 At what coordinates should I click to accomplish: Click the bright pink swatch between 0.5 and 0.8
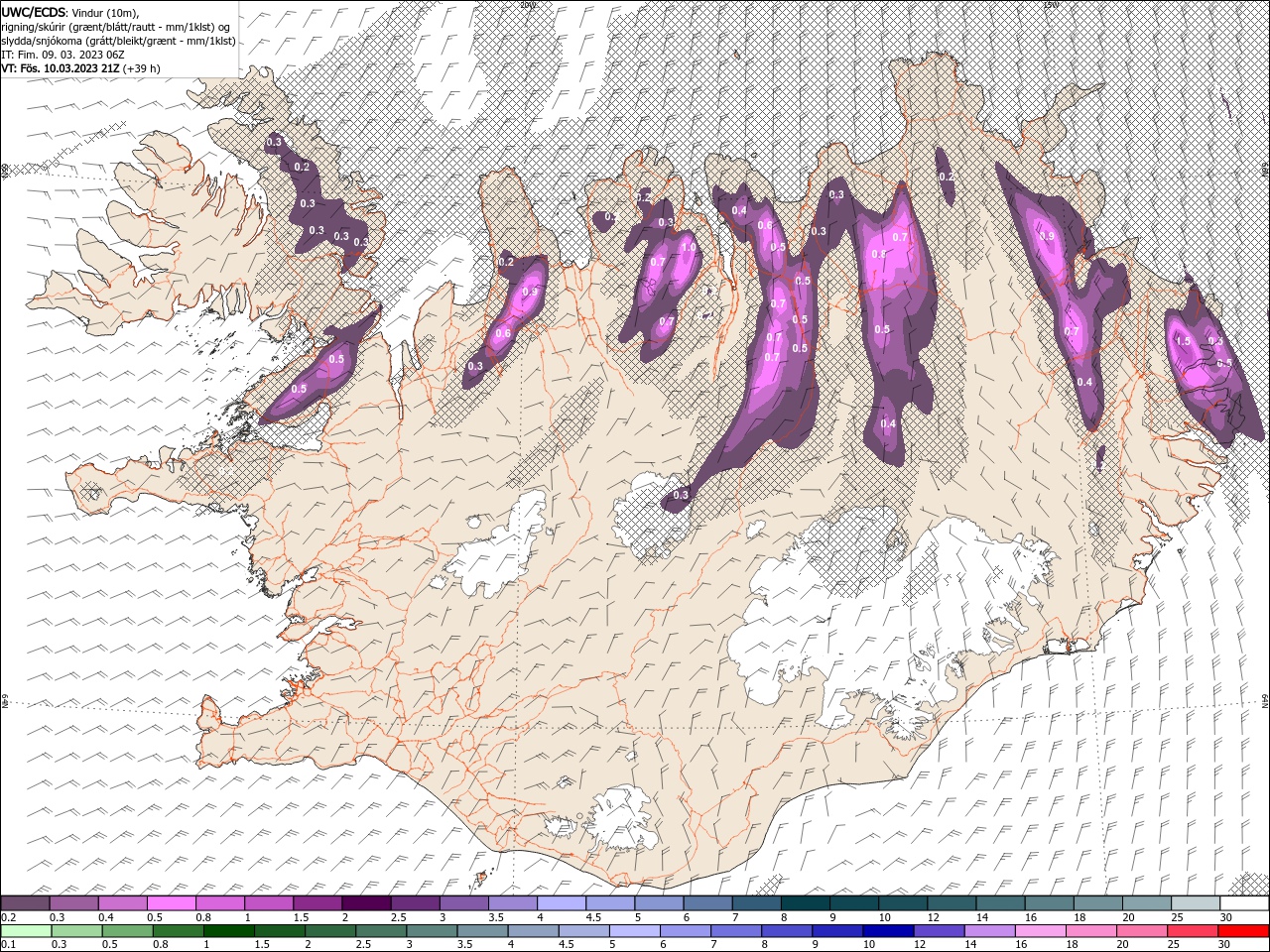[x=171, y=903]
